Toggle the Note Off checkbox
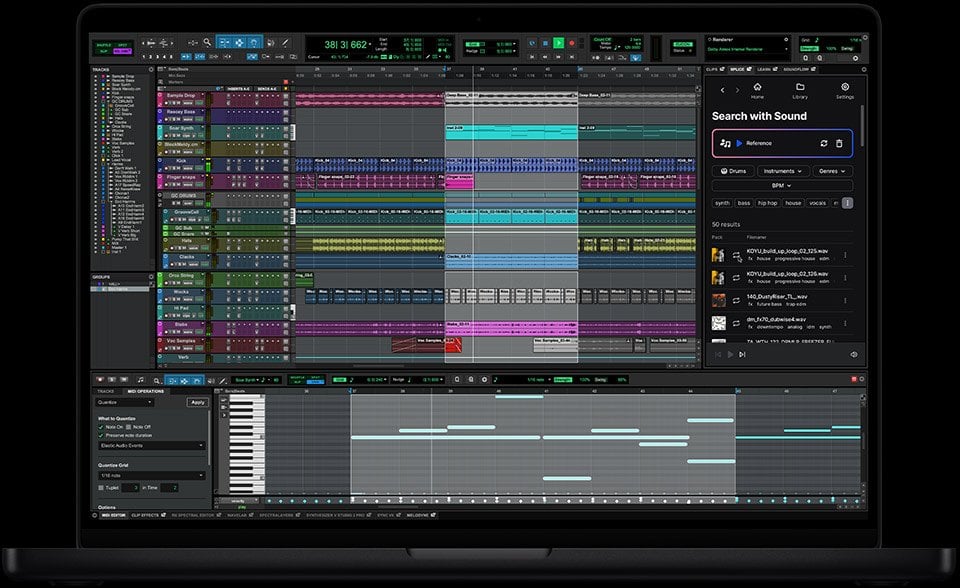Viewport: 960px width, 588px height. [129, 427]
